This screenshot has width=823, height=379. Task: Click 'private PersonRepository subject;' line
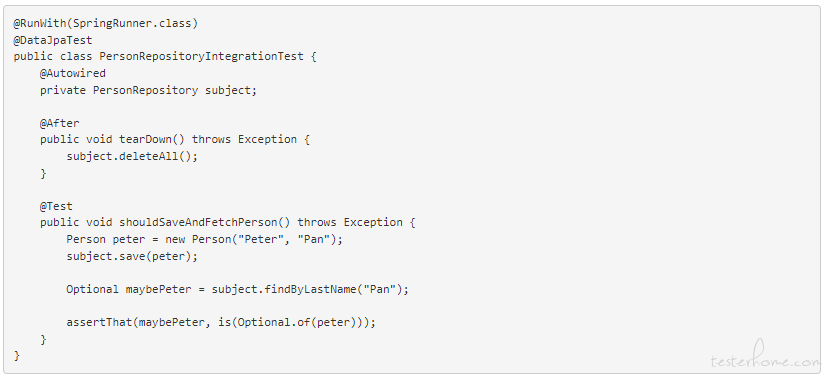tap(149, 90)
